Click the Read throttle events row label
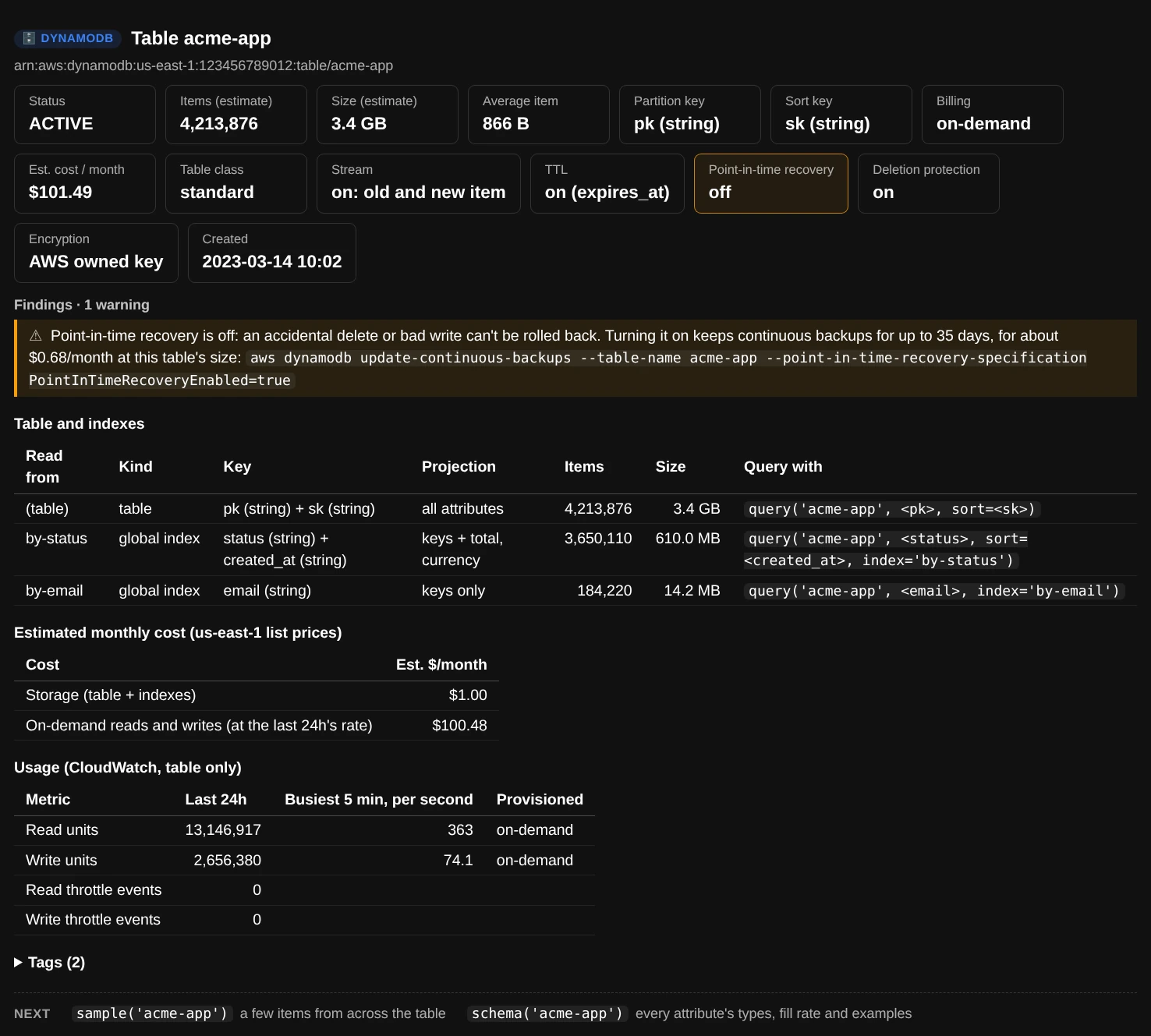The height and width of the screenshot is (1036, 1151). tap(94, 890)
